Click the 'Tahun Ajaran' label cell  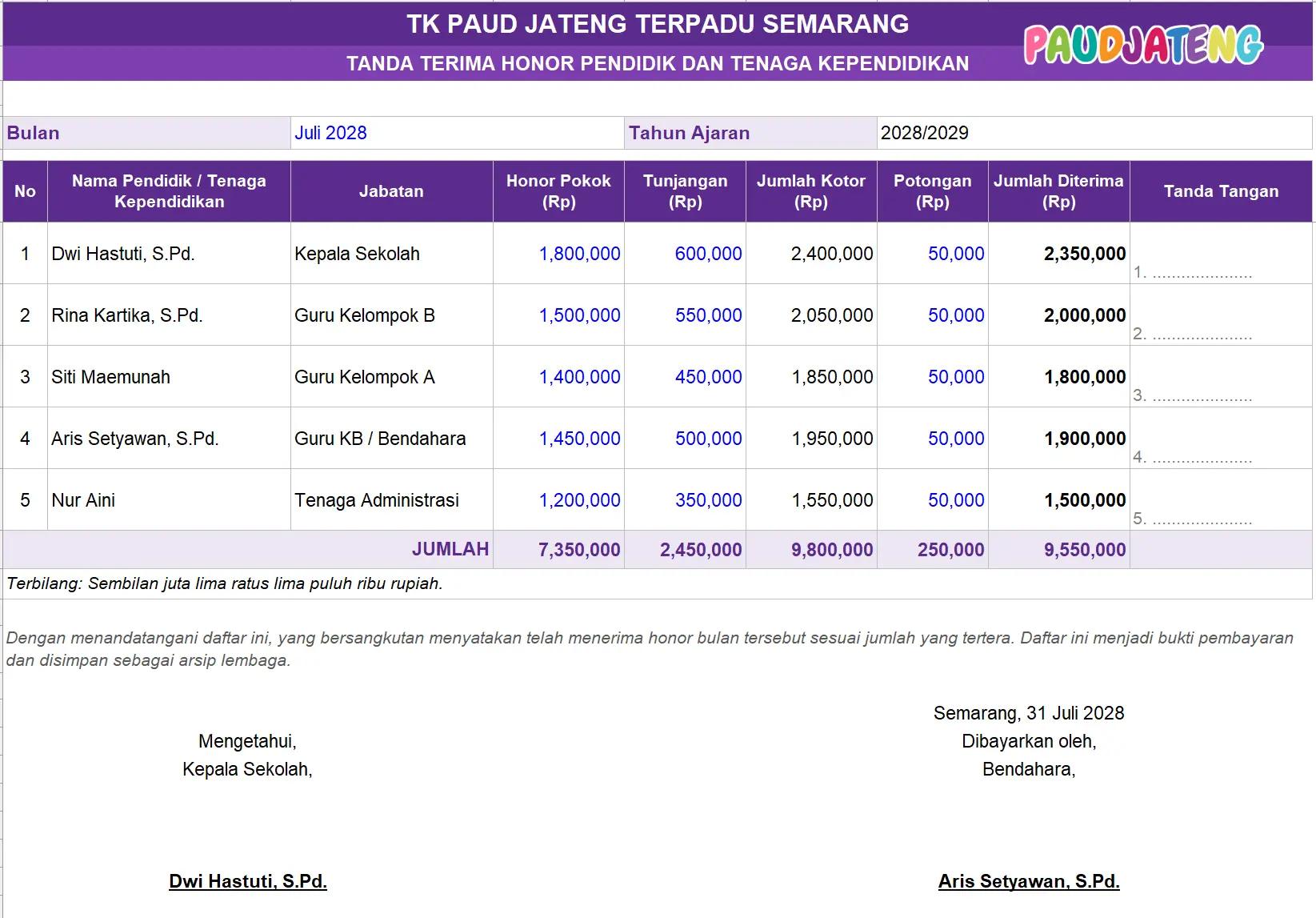(750, 133)
